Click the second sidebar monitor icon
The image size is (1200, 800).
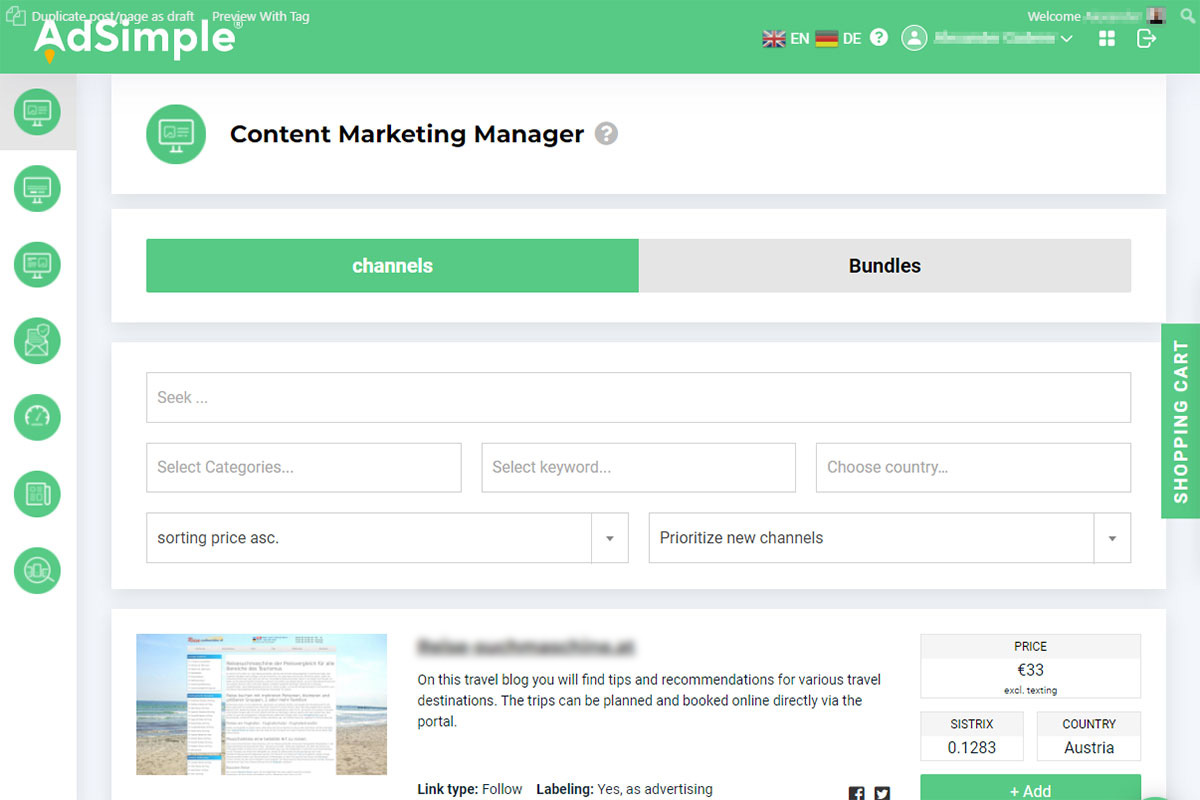coord(37,188)
